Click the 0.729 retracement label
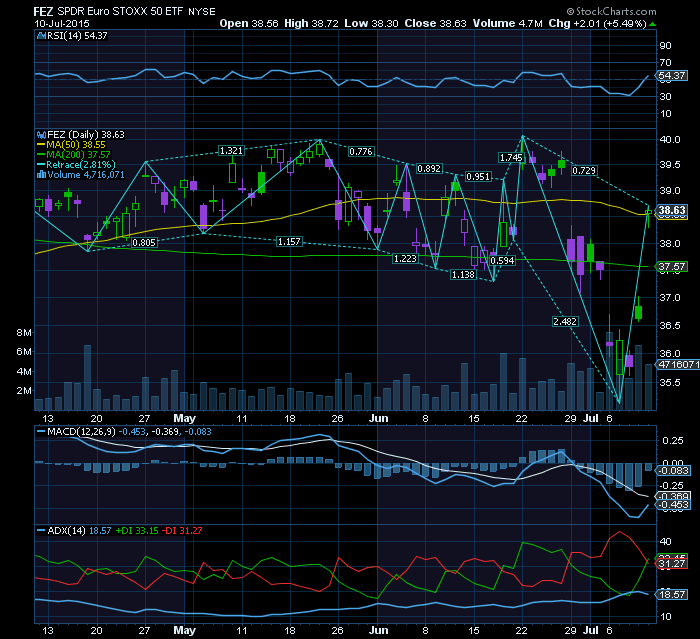 pos(584,171)
